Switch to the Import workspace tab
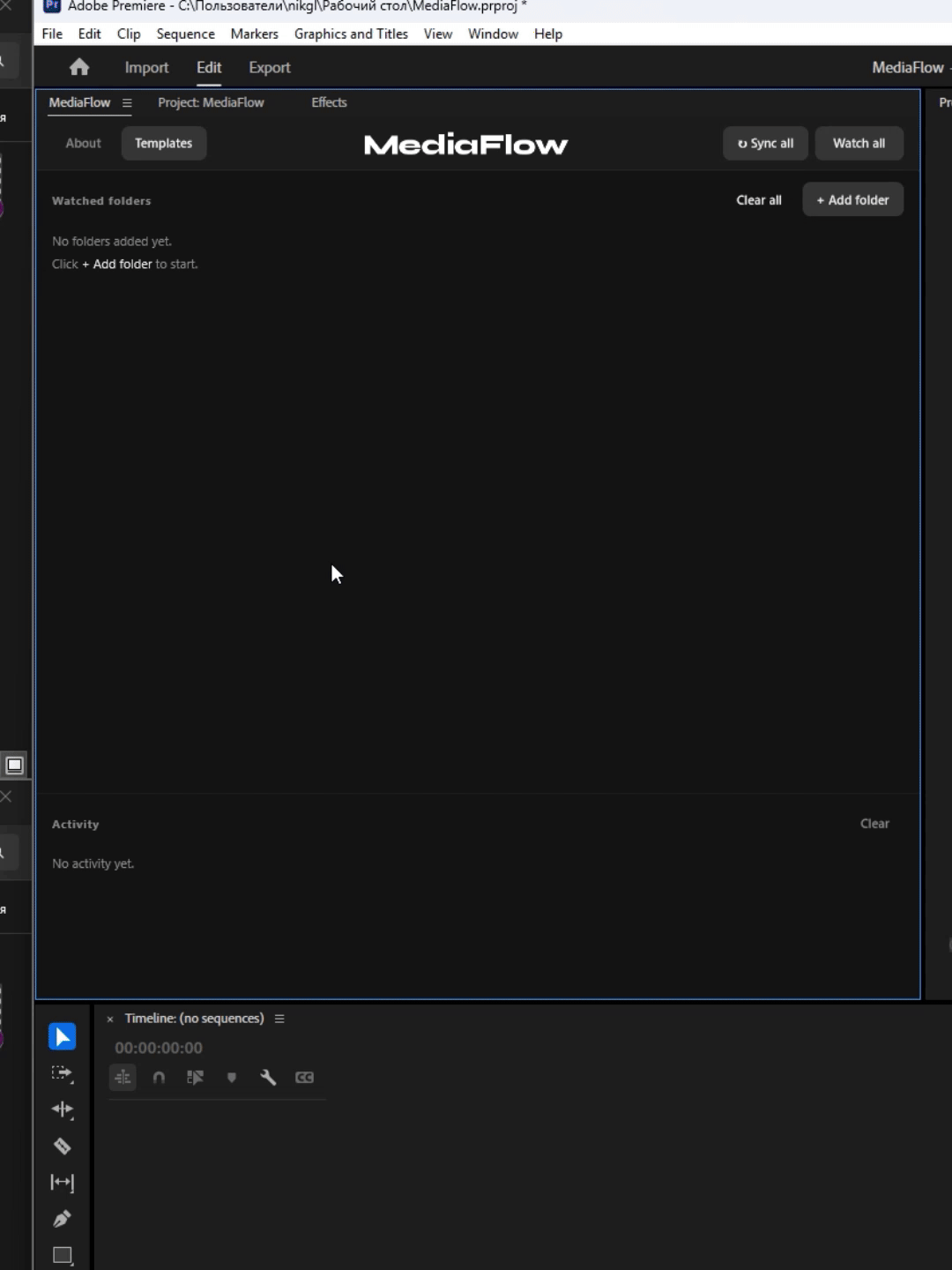952x1270 pixels. 146,67
